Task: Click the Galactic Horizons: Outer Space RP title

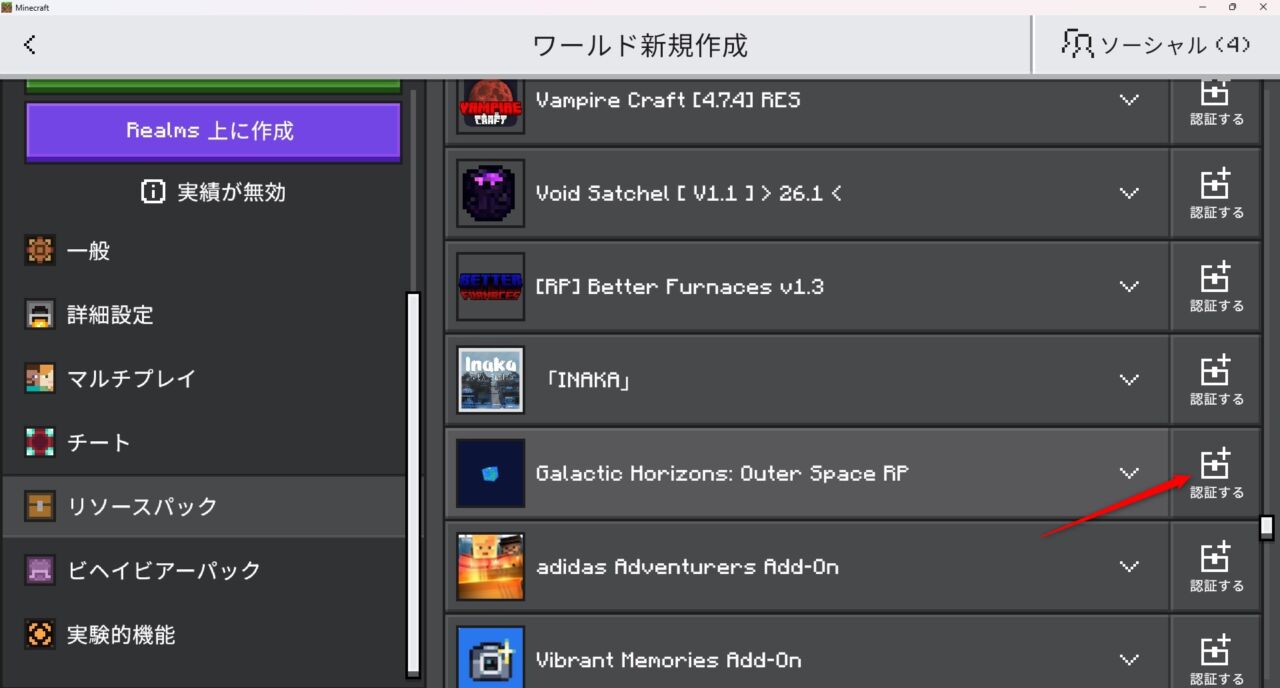Action: coord(722,473)
